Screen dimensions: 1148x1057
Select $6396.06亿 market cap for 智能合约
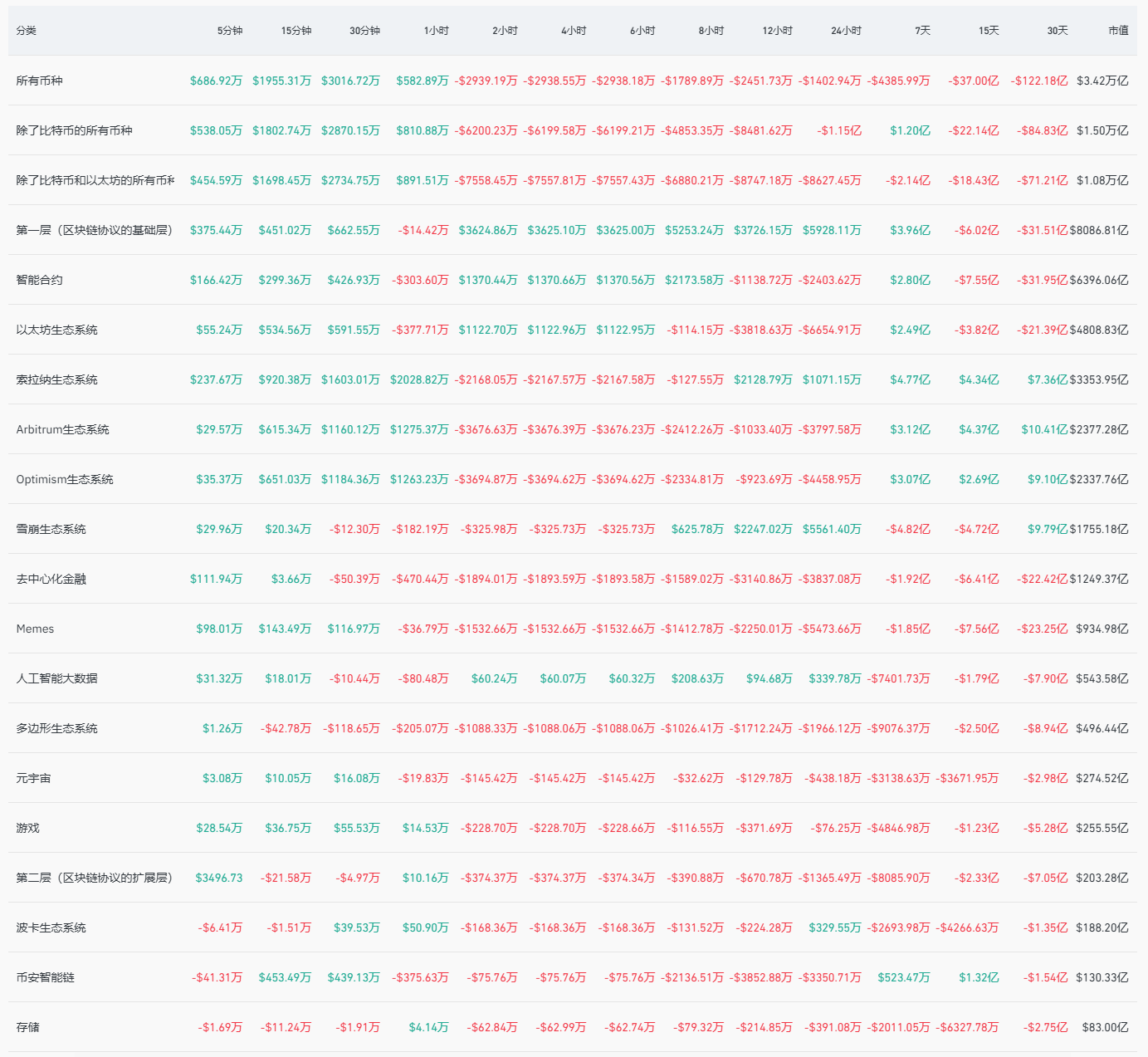pyautogui.click(x=1099, y=280)
